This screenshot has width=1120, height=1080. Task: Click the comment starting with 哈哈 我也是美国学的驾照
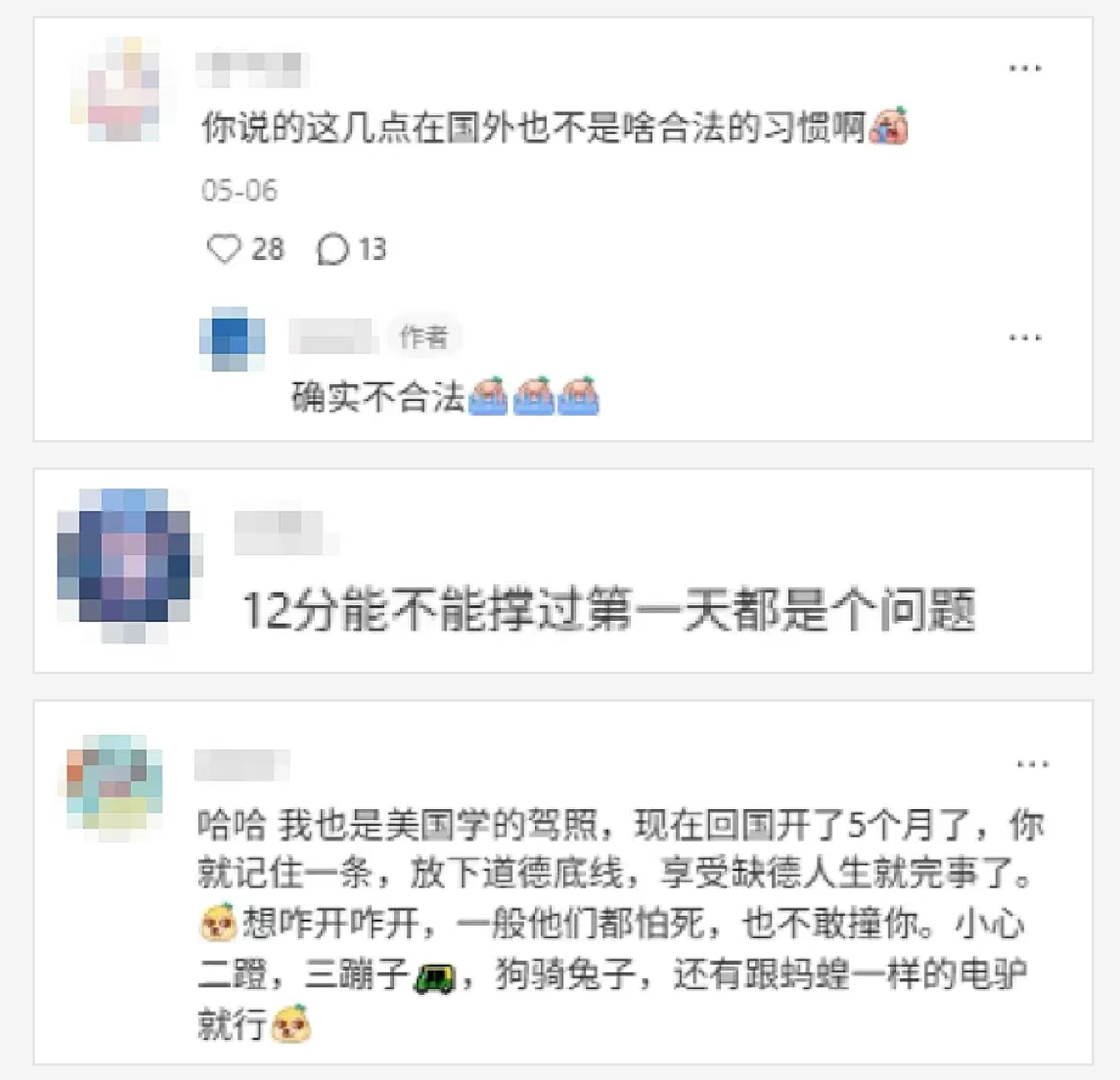coord(619,922)
